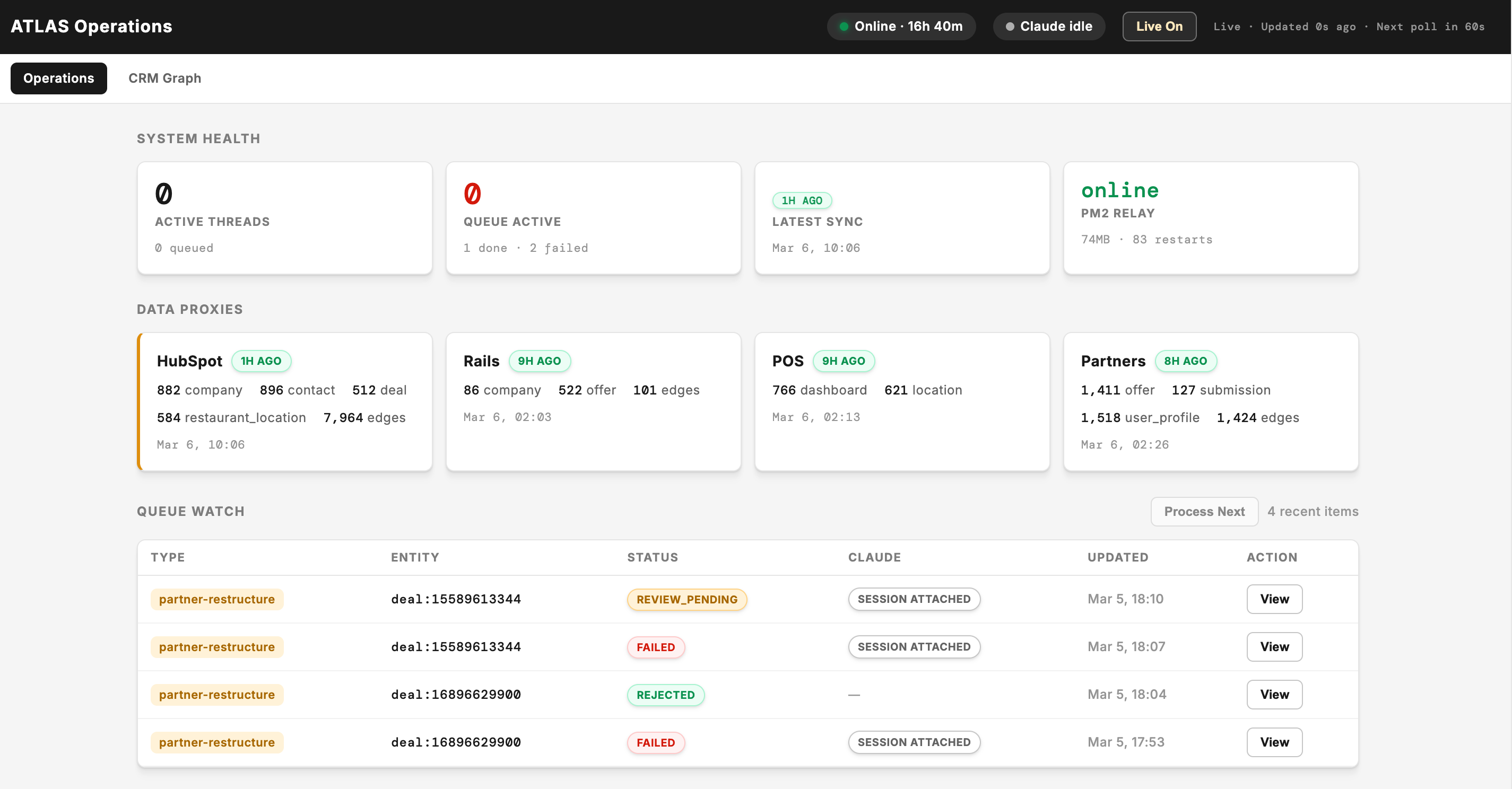This screenshot has width=1512, height=789.
Task: Click the REVIEW_PENDING status pill
Action: pos(686,600)
